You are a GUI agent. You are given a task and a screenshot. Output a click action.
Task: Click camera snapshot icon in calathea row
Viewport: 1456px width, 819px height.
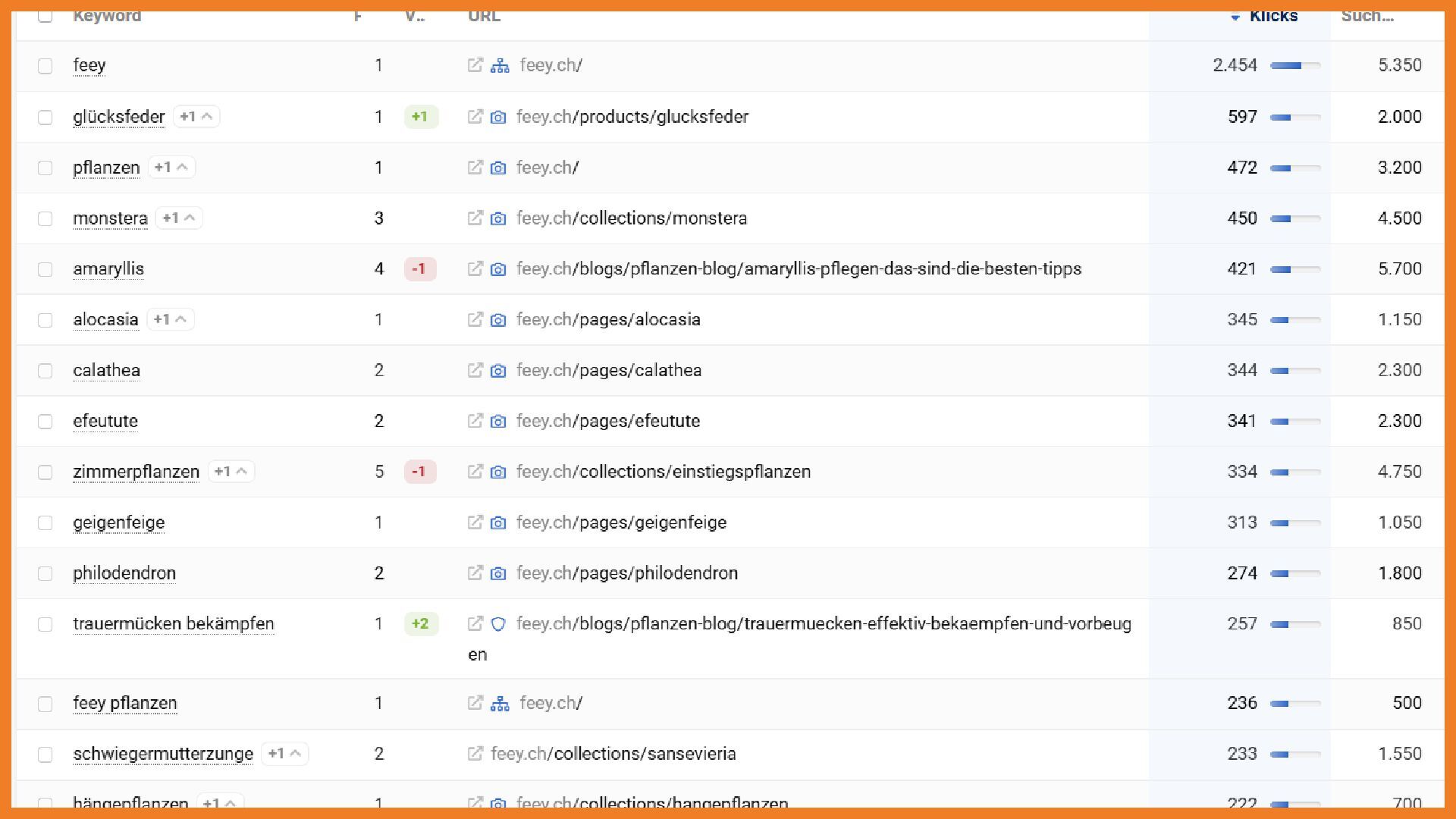(498, 370)
